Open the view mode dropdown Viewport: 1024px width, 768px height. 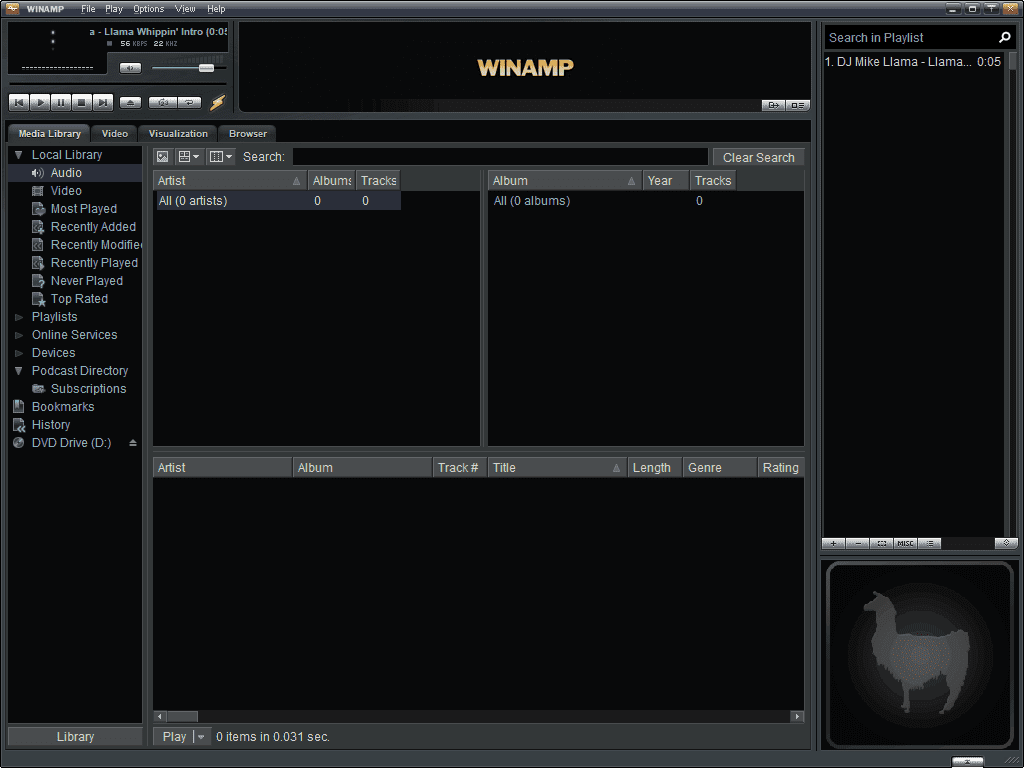[189, 157]
